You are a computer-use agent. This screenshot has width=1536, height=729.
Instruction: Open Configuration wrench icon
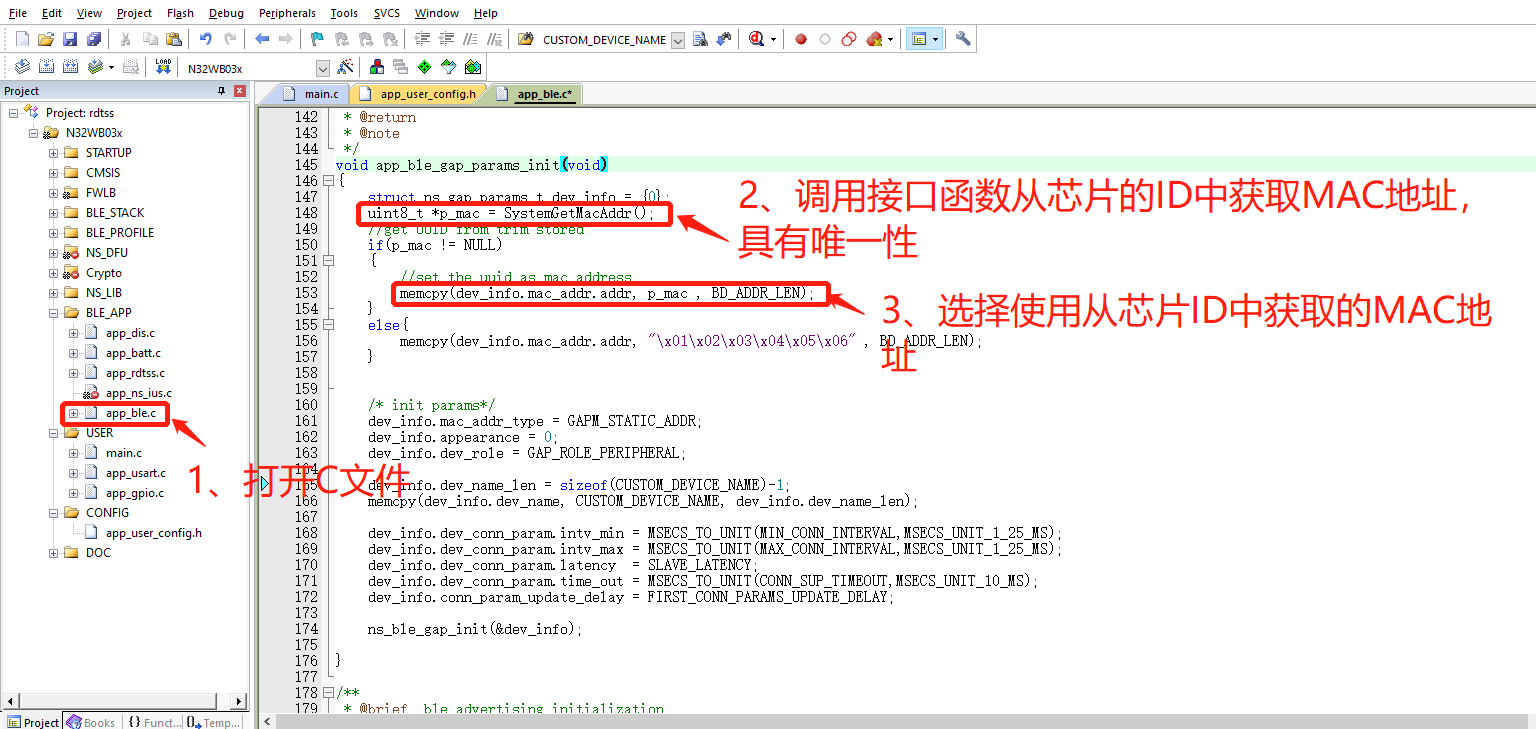tap(963, 39)
